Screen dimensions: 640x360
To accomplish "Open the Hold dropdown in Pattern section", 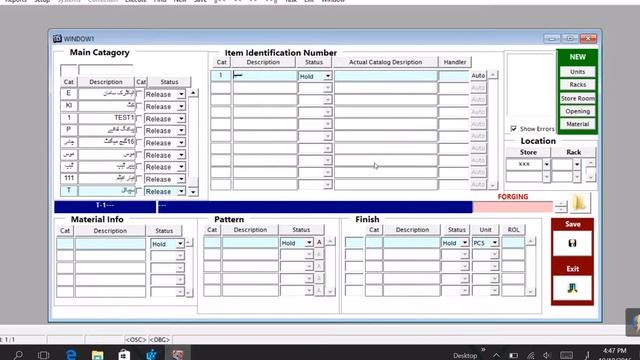I will click(x=309, y=243).
